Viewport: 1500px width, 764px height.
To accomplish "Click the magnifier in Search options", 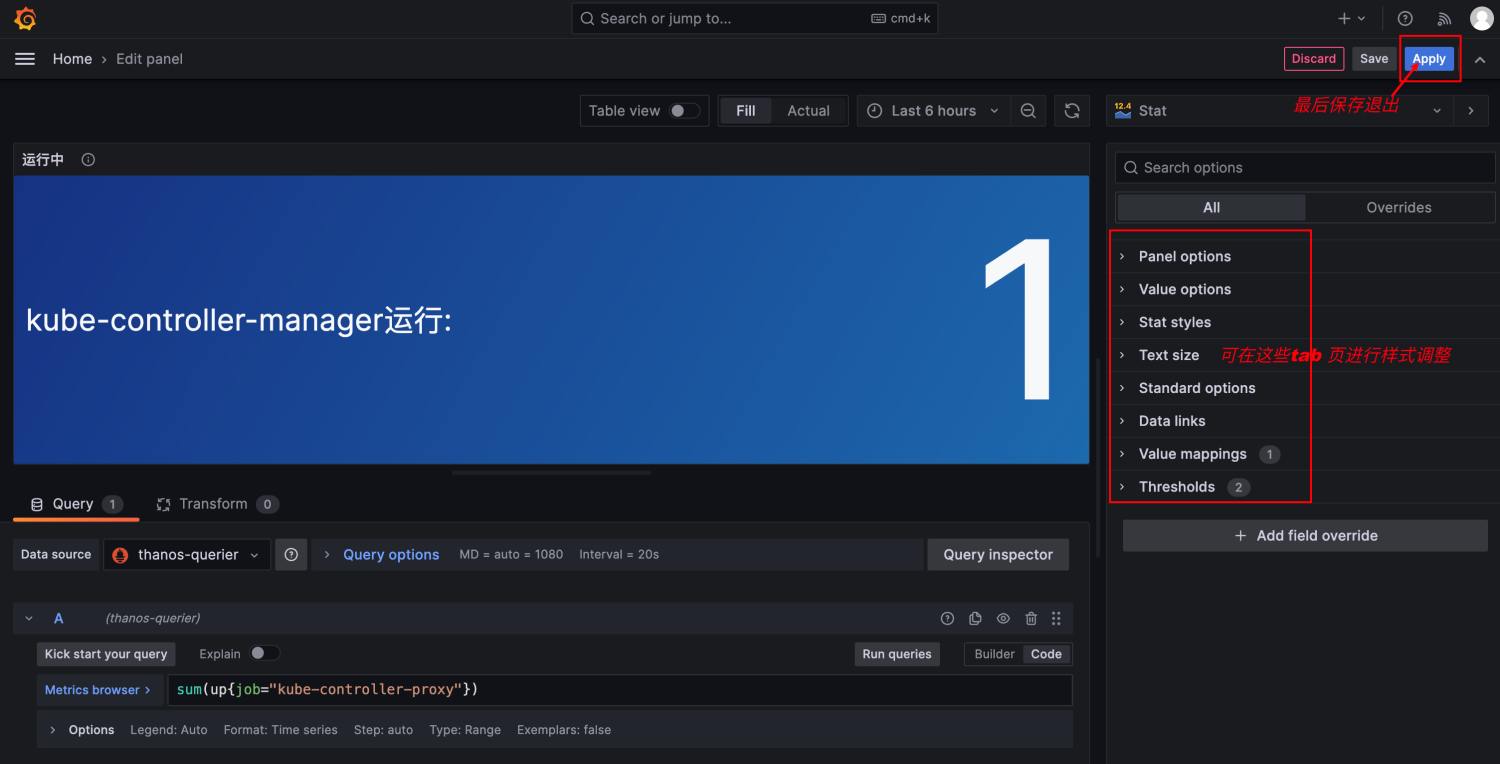I will pyautogui.click(x=1130, y=168).
